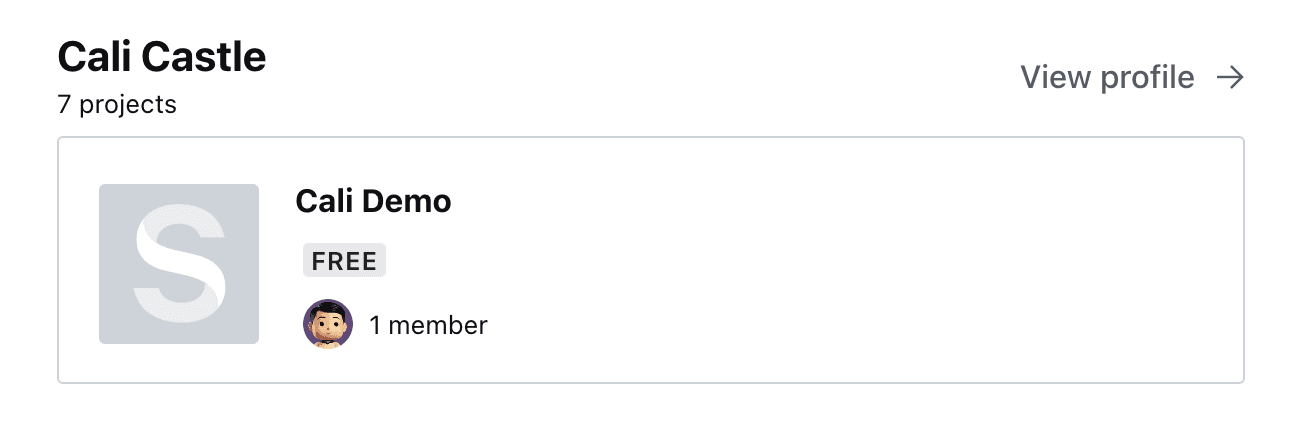Click the projects count below Cali Castle
Viewport: 1302px width, 422px height.
click(x=117, y=104)
